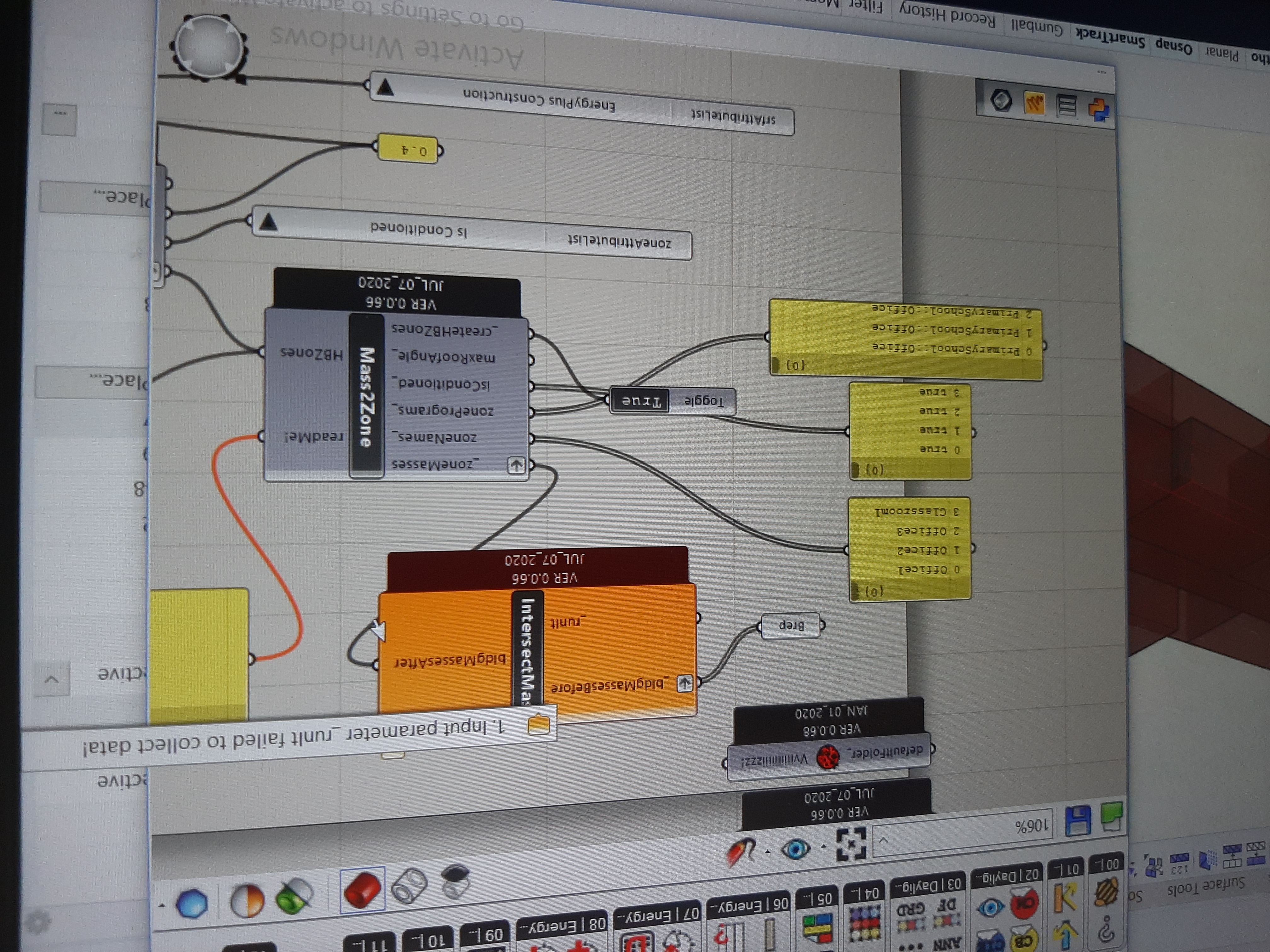This screenshot has height=952, width=1270.
Task: Open the chevron dropdown in the side panel
Action: click(x=52, y=679)
